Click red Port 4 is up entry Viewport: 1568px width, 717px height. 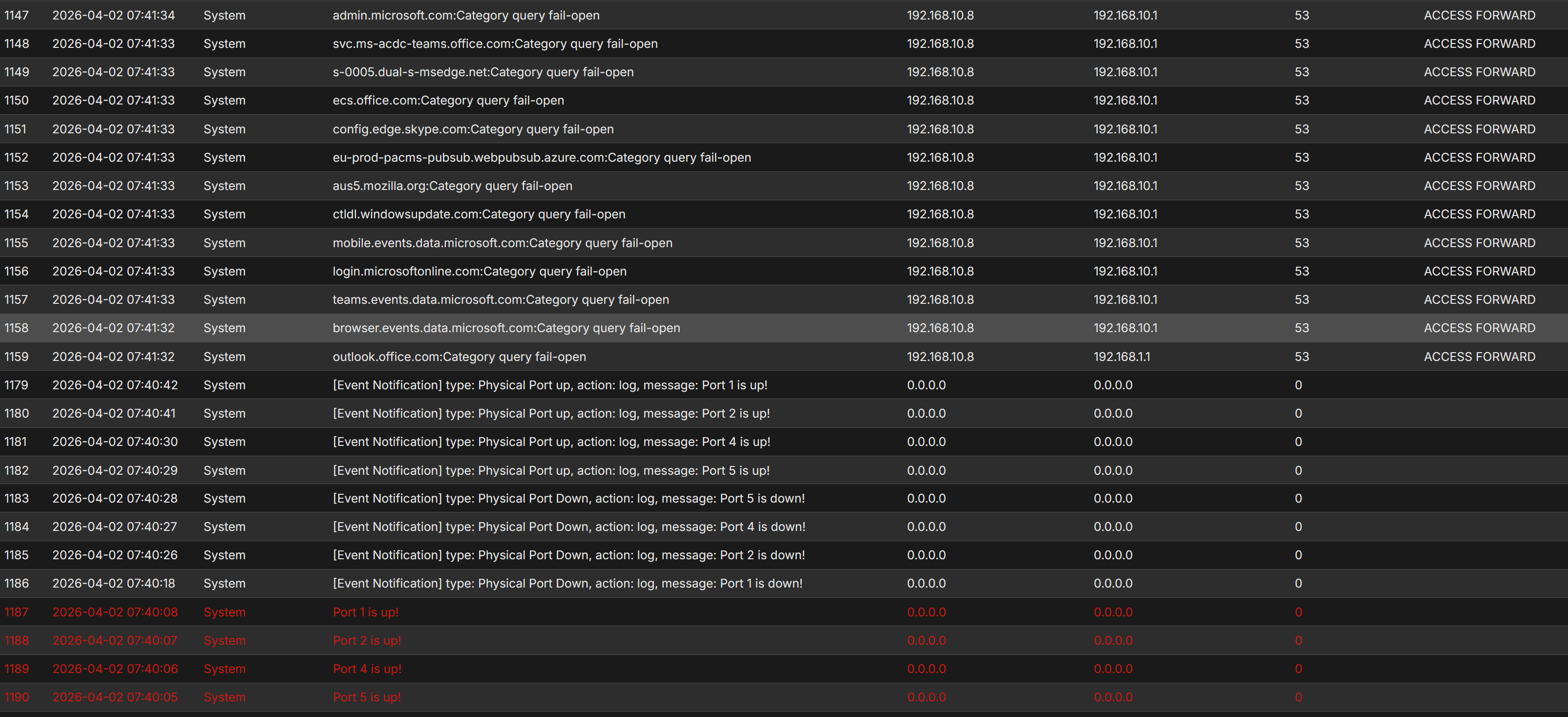[366, 669]
